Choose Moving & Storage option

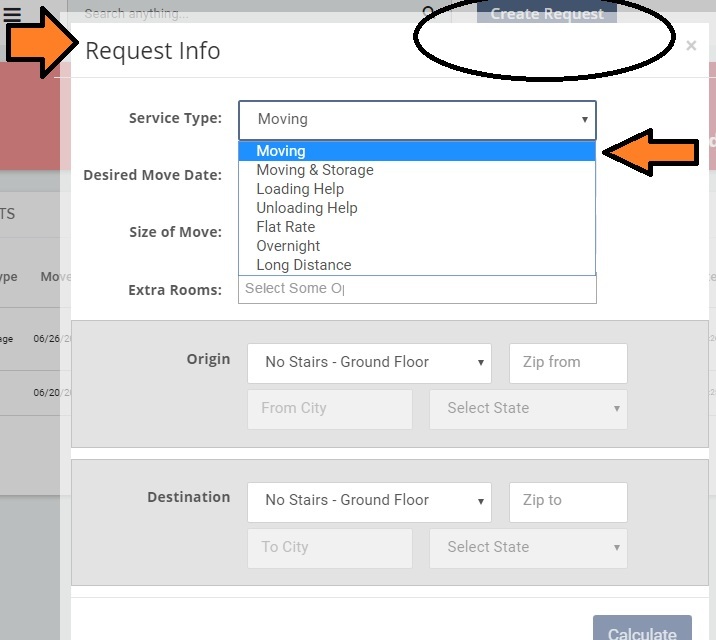click(416, 170)
